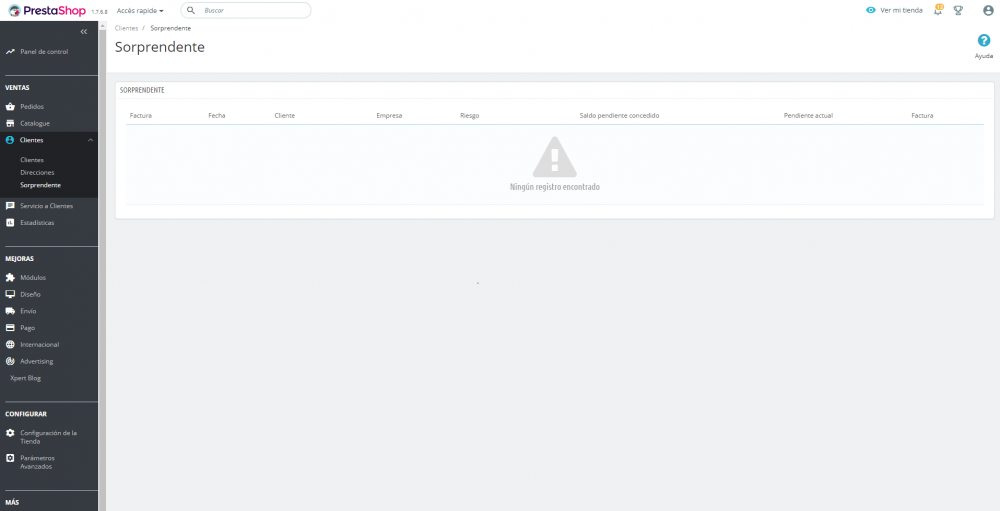Click the trophy icon in header
Viewport: 1000px width, 511px height.
[x=958, y=10]
